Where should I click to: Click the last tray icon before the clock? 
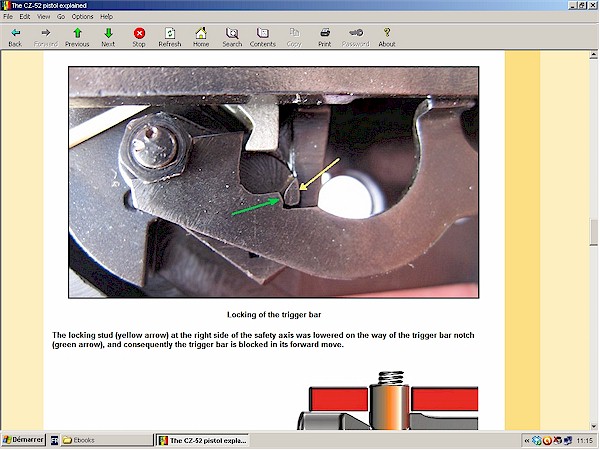coord(568,441)
